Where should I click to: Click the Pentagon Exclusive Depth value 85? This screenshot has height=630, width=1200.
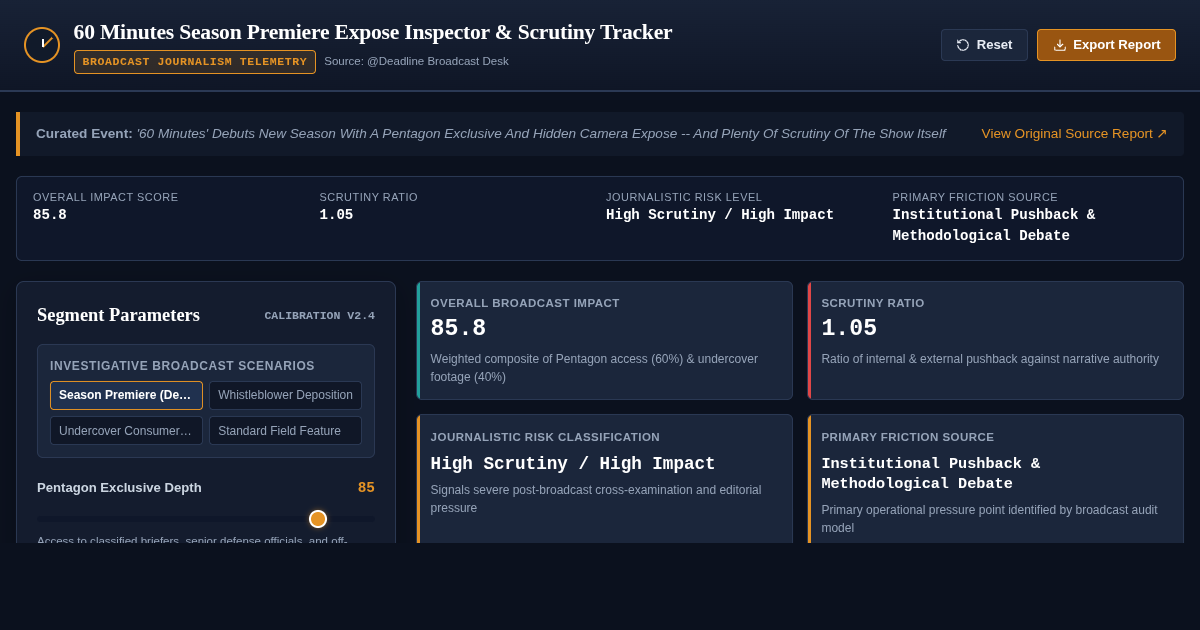coord(366,487)
